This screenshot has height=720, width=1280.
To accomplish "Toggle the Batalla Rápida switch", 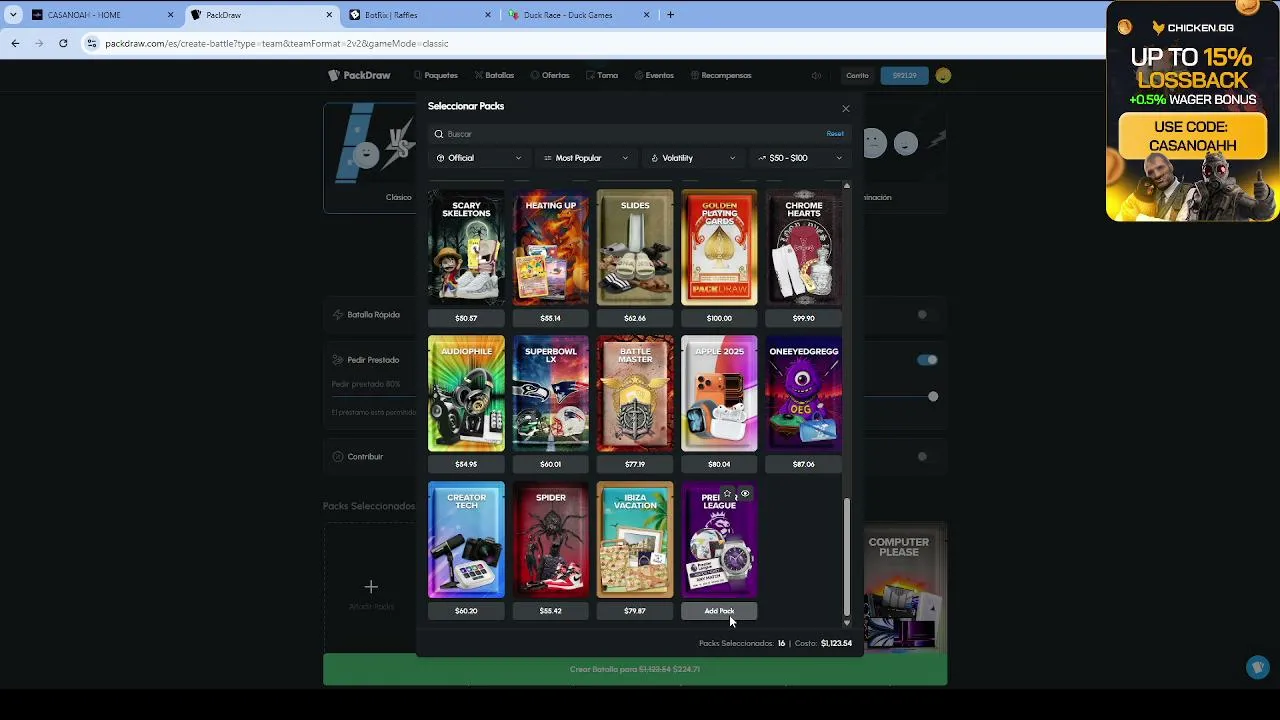I will pos(927,314).
